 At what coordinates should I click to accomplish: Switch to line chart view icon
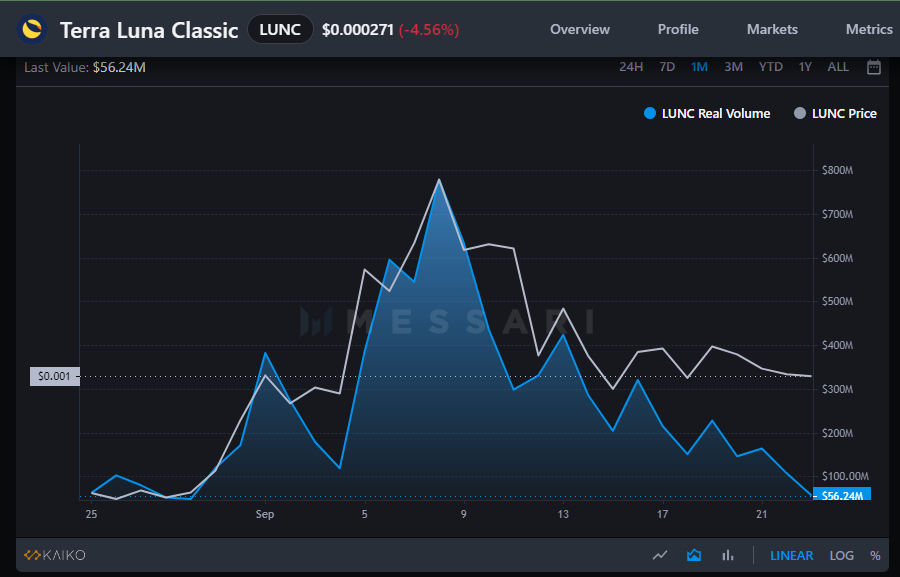660,555
